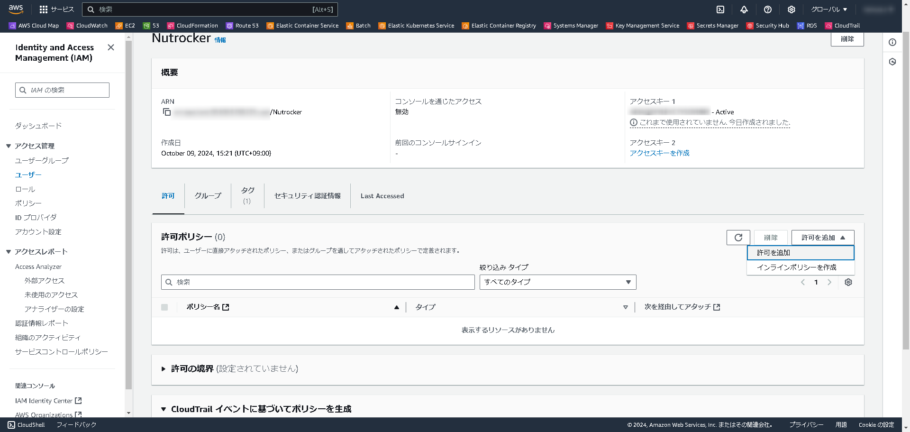Open CloudTrail service shortcut
Image resolution: width=910 pixels, height=432 pixels.
click(x=843, y=26)
